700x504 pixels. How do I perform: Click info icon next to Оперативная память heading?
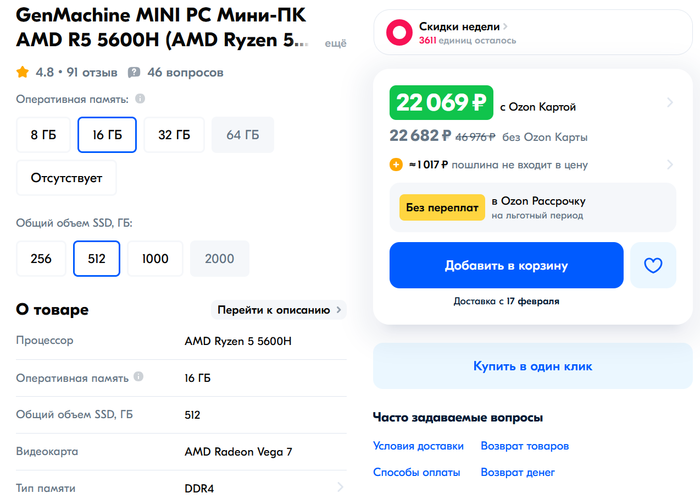pos(140,98)
